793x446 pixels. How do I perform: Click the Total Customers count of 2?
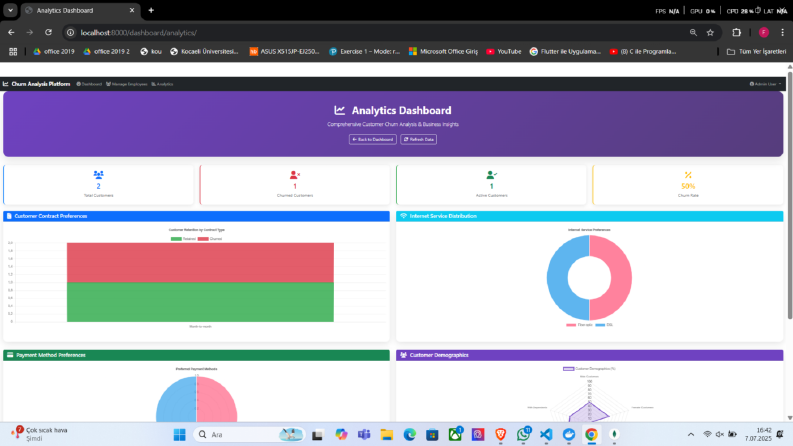99,186
